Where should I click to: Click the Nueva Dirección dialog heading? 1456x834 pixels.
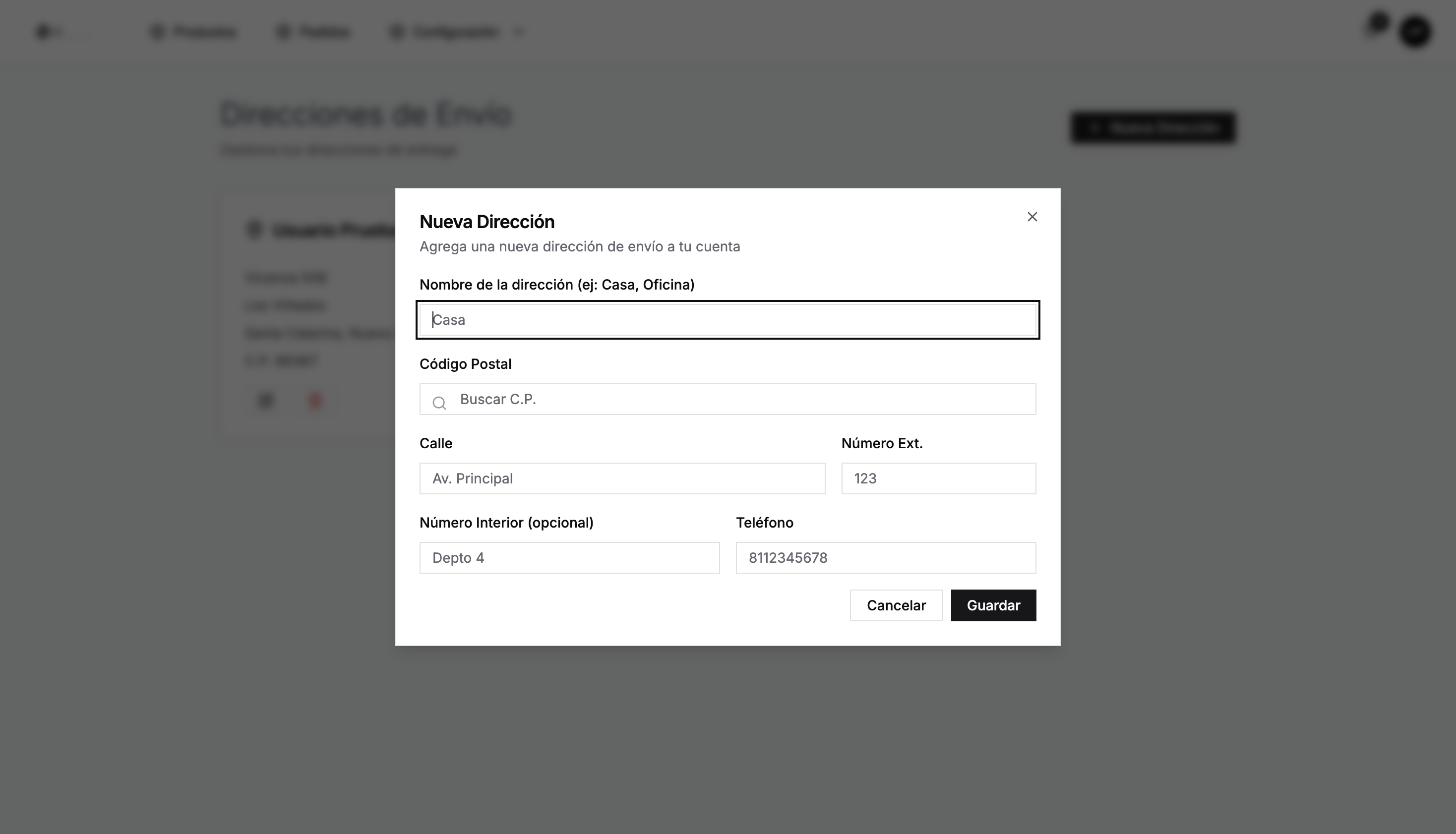487,222
